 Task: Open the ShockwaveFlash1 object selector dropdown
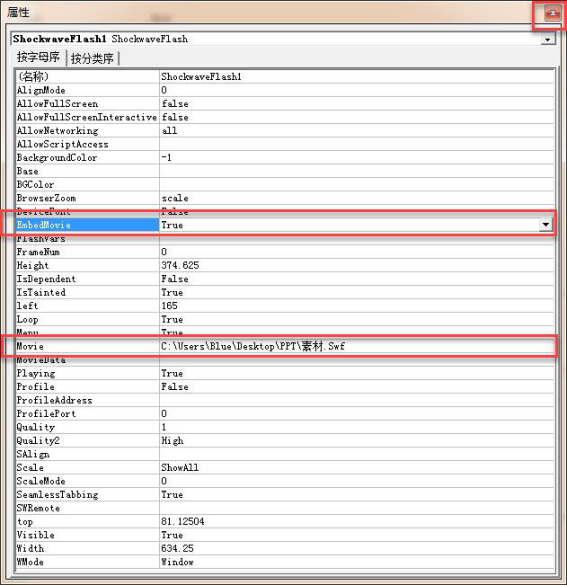point(547,39)
